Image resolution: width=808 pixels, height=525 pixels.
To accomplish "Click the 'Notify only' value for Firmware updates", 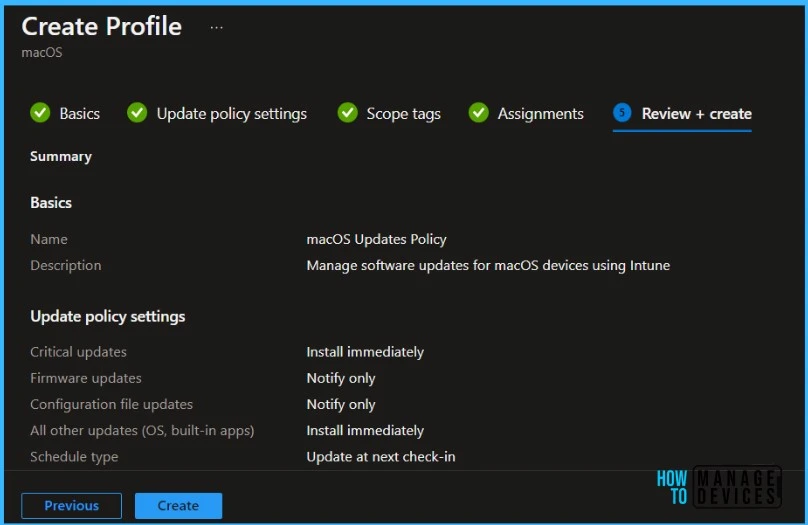I will click(341, 378).
